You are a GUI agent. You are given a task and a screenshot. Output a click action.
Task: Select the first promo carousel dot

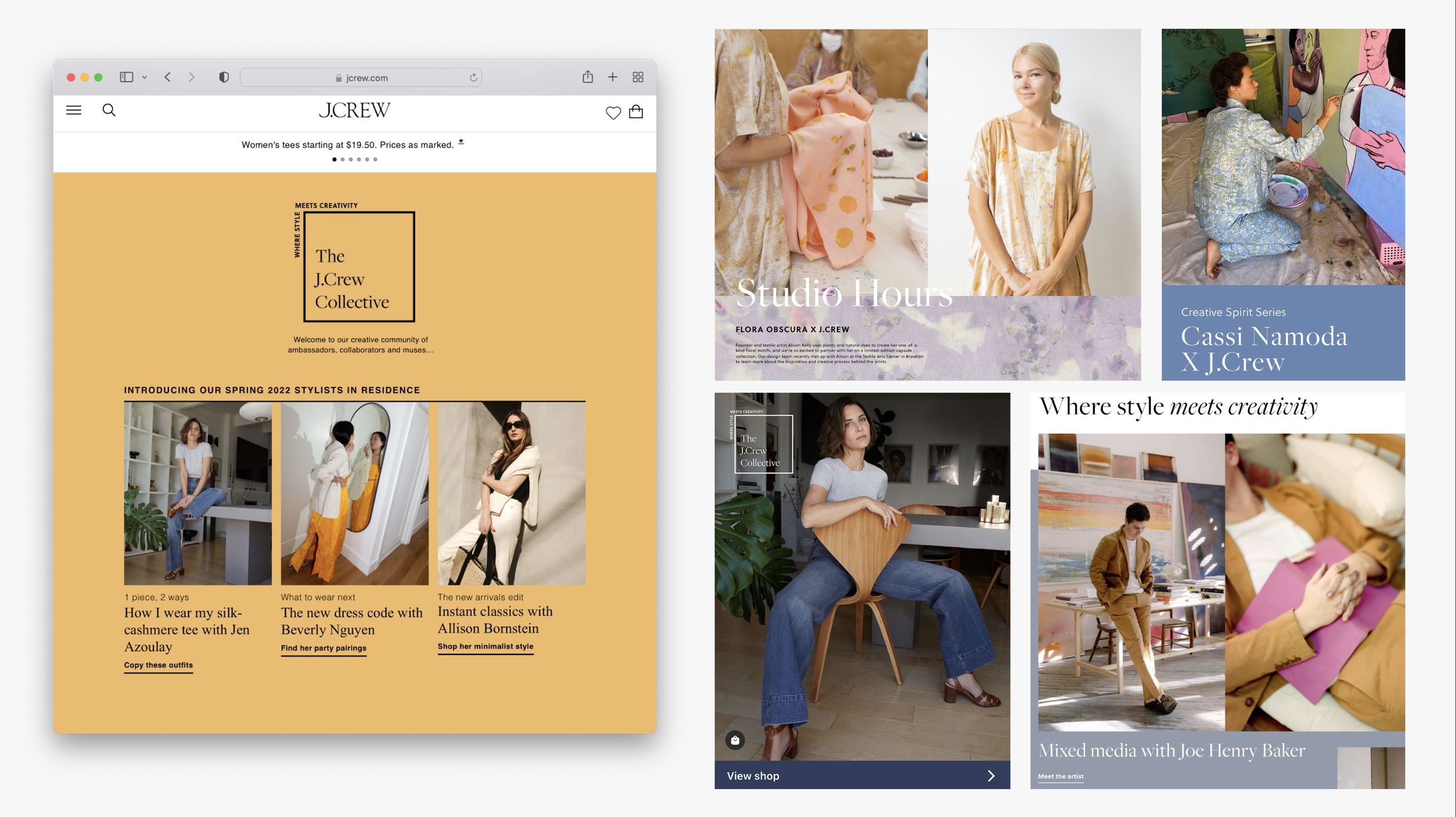pos(334,159)
